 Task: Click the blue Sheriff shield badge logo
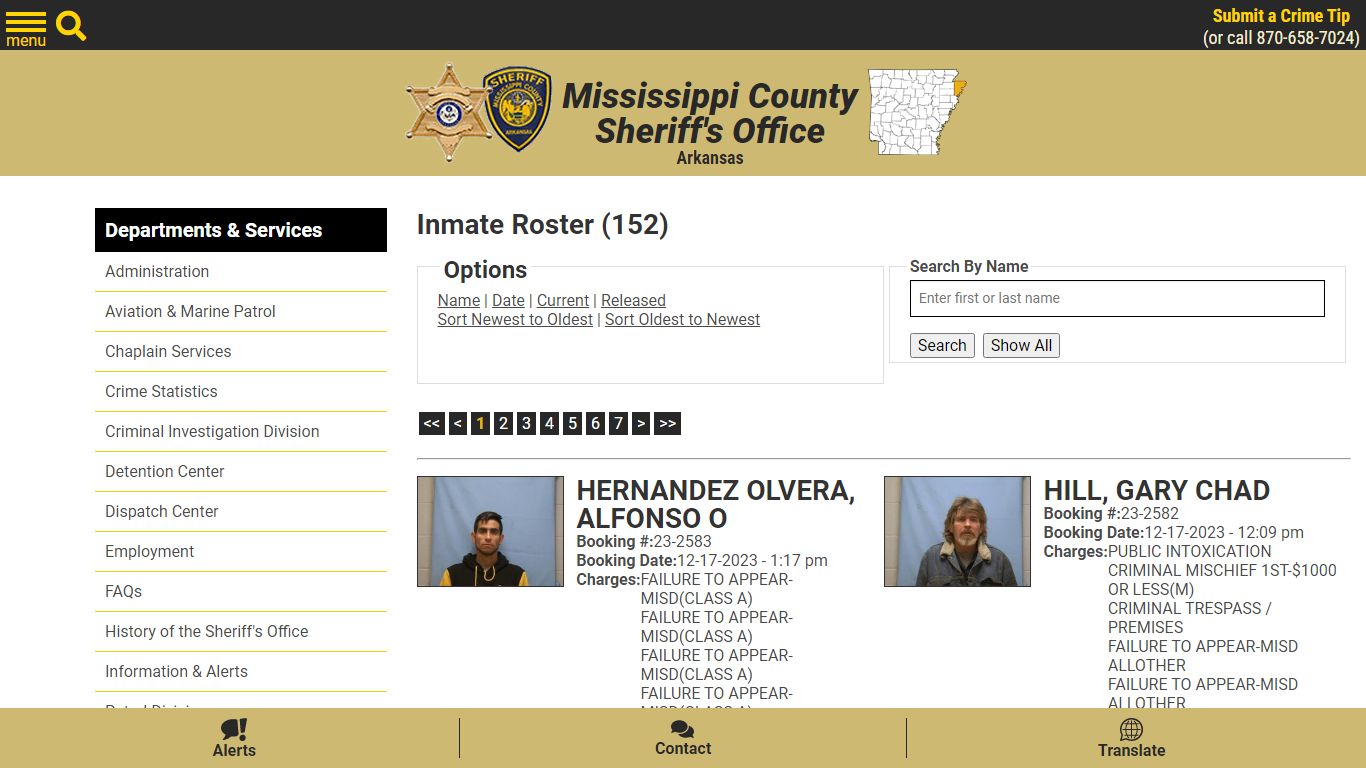[x=517, y=110]
